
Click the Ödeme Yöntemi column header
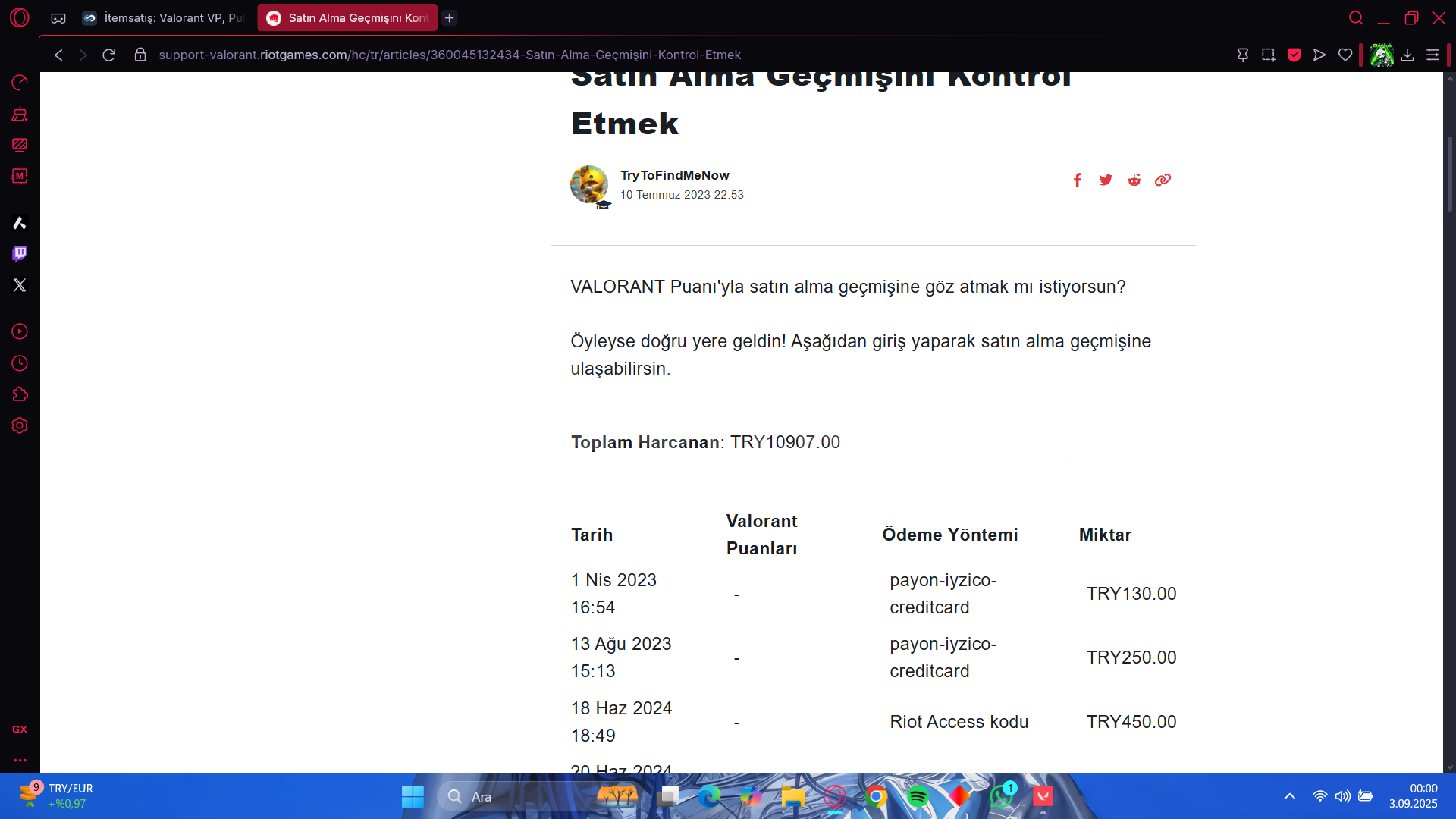[x=950, y=535]
